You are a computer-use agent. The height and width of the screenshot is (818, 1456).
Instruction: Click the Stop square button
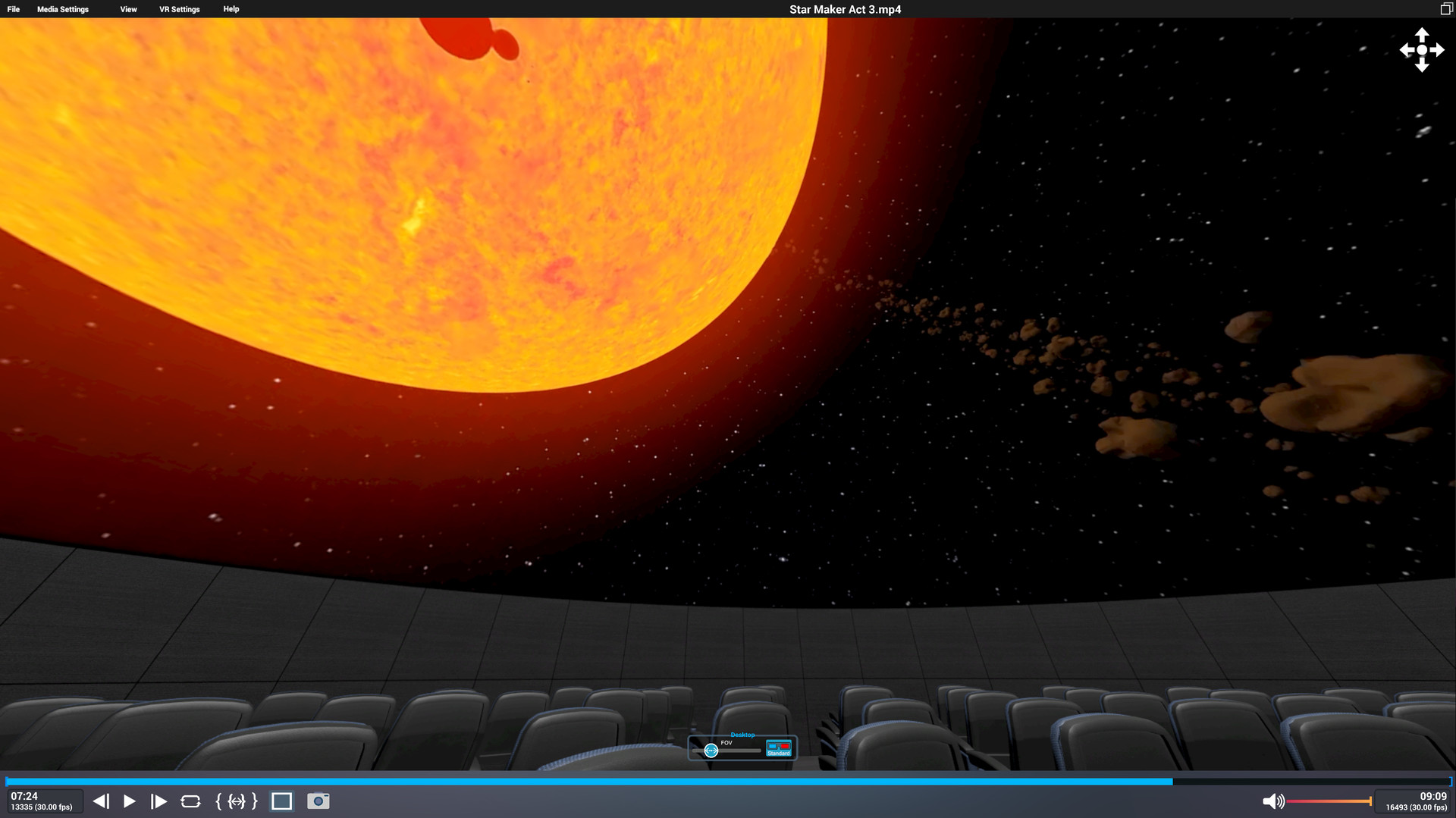click(x=281, y=801)
